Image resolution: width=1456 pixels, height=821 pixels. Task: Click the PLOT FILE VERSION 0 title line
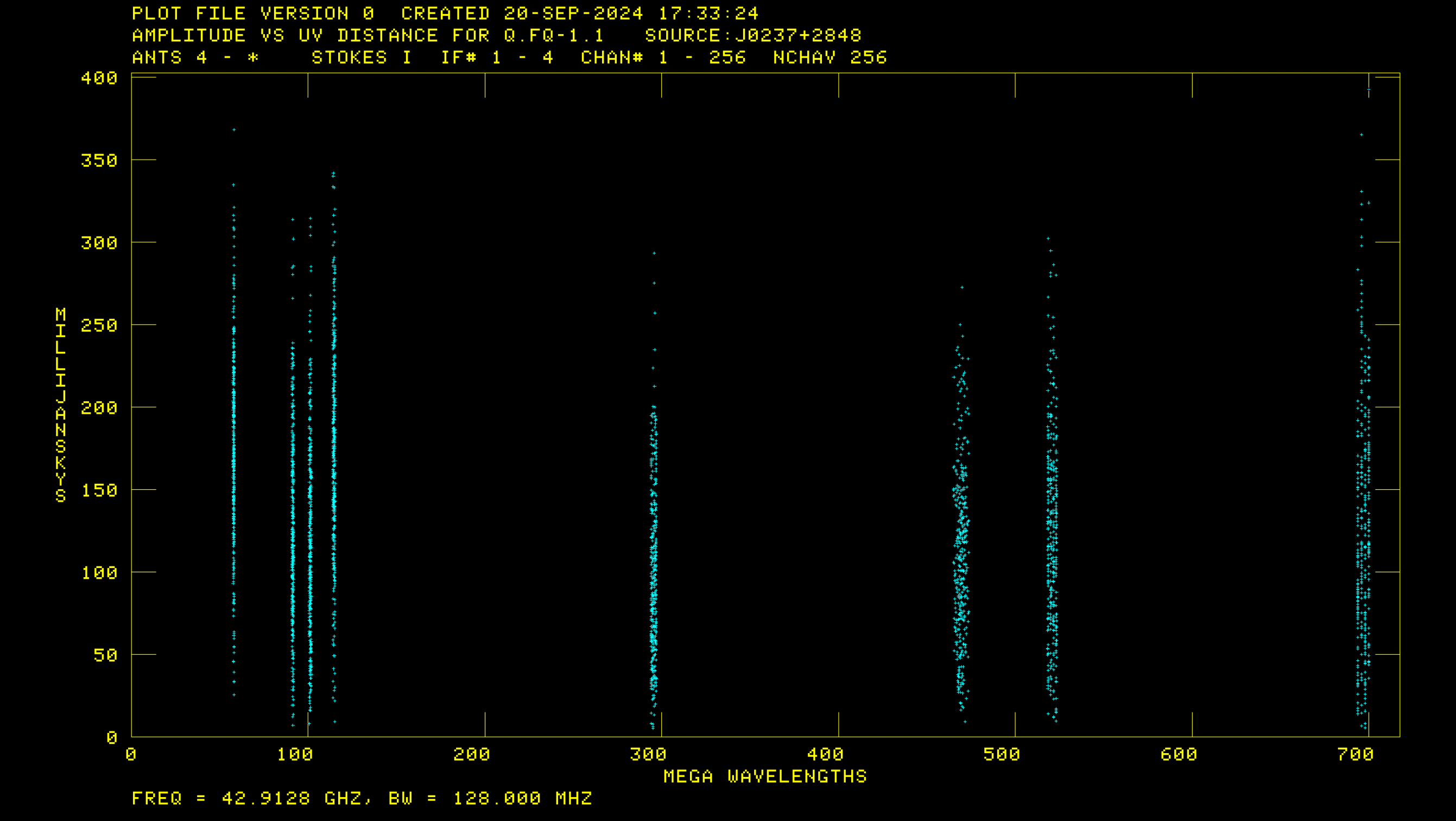pyautogui.click(x=252, y=14)
